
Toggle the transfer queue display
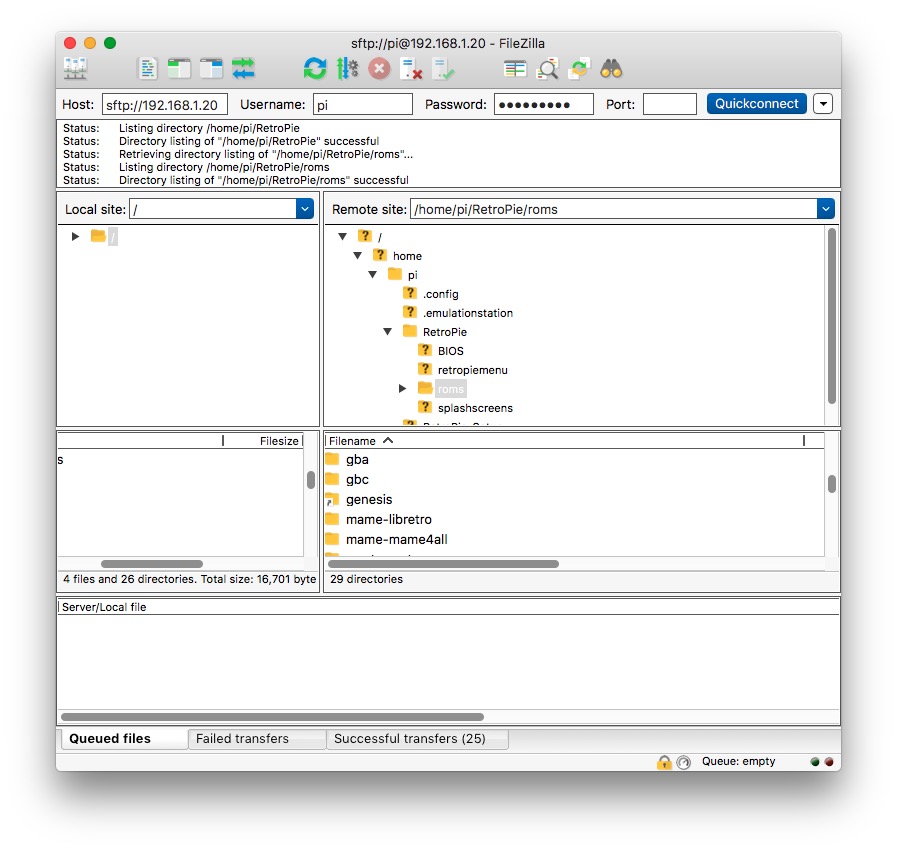pyautogui.click(x=243, y=69)
